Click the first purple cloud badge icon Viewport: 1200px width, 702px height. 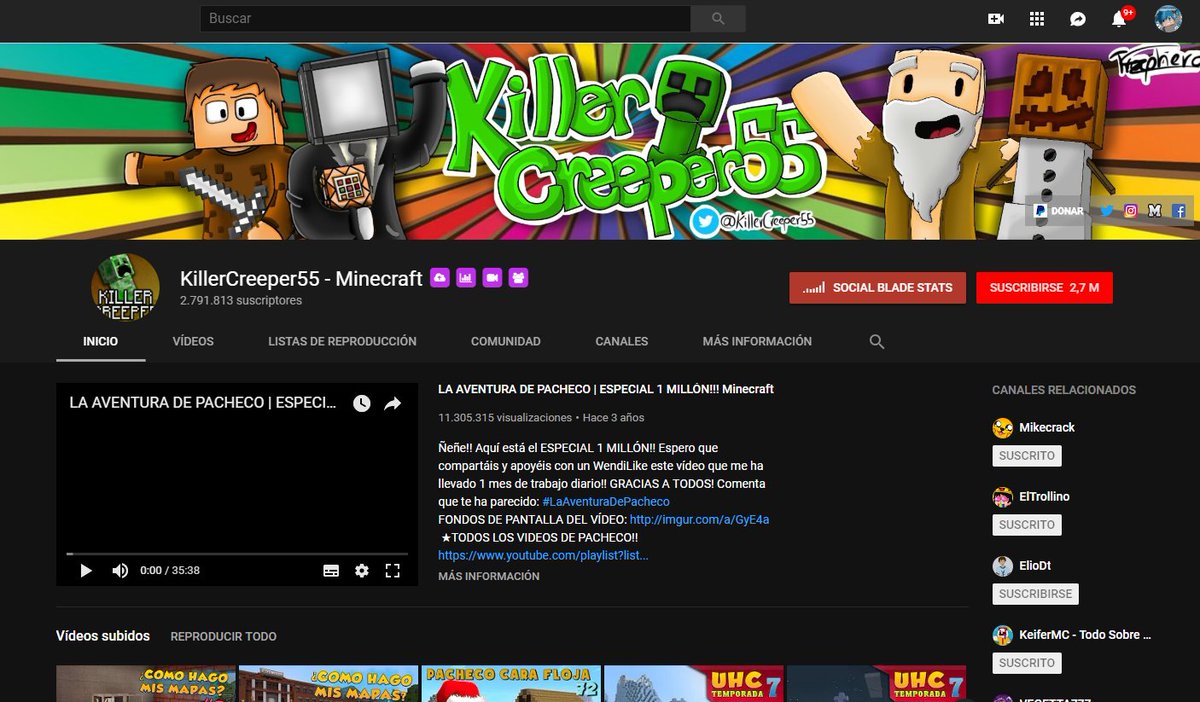click(x=439, y=278)
